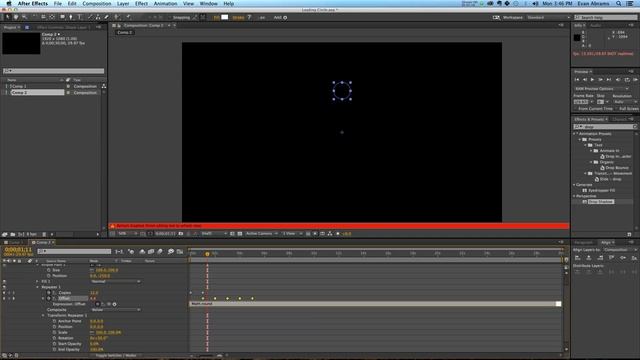Switch to the Comp 2 timeline tab
The height and width of the screenshot is (360, 640).
click(x=43, y=242)
